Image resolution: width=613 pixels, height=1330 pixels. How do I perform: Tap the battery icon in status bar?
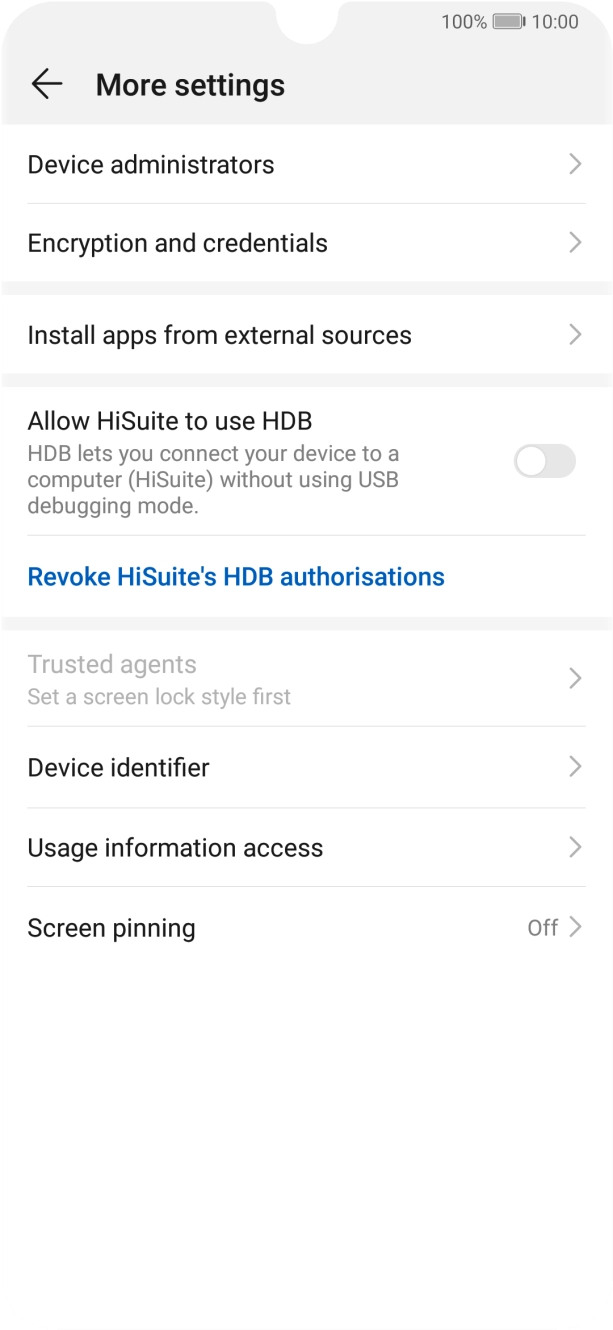pos(509,22)
